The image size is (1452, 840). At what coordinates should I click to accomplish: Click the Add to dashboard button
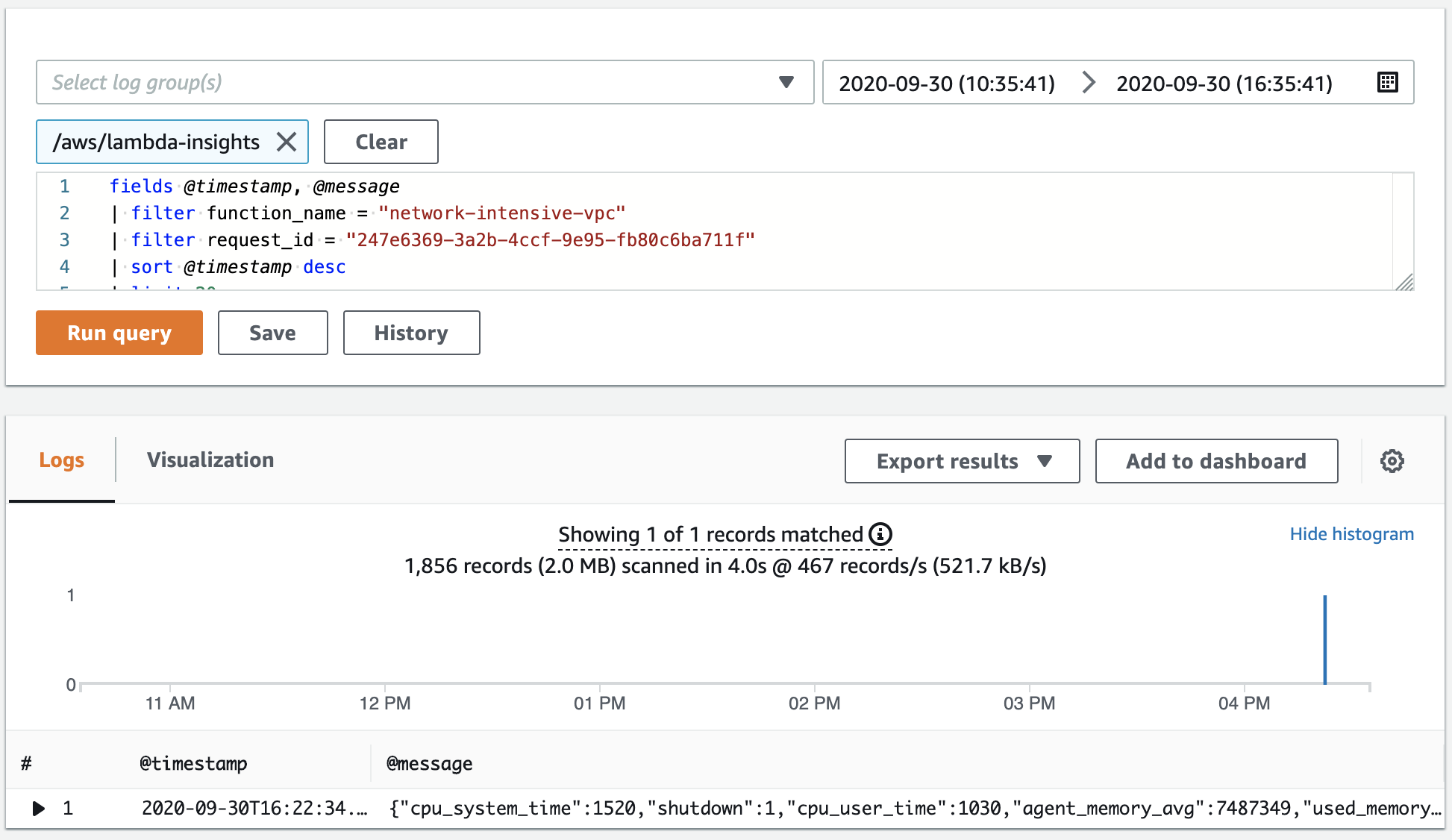click(x=1215, y=461)
